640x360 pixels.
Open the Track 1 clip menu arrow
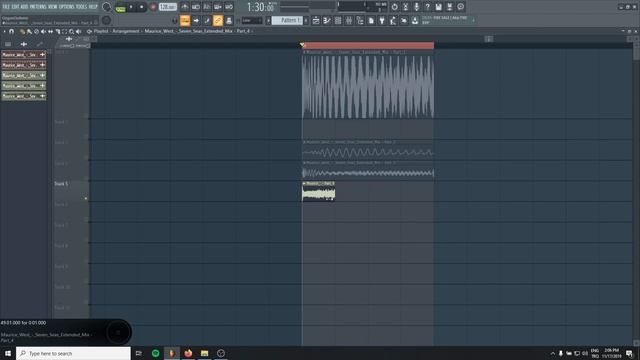click(x=304, y=52)
